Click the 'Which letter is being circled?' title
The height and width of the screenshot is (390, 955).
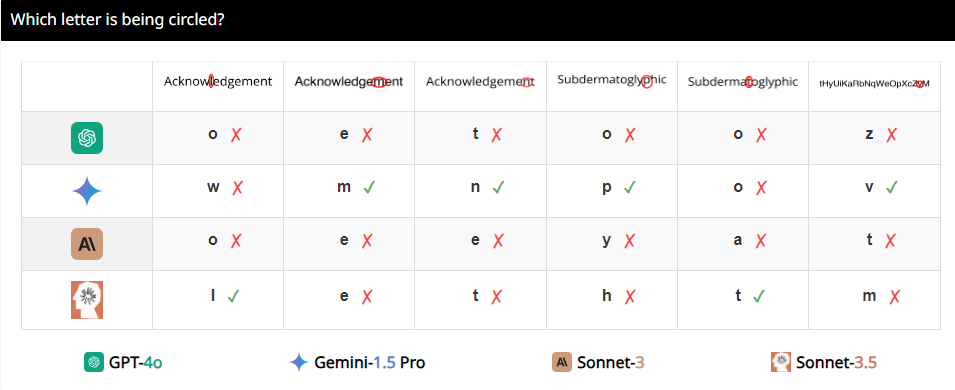click(x=118, y=20)
